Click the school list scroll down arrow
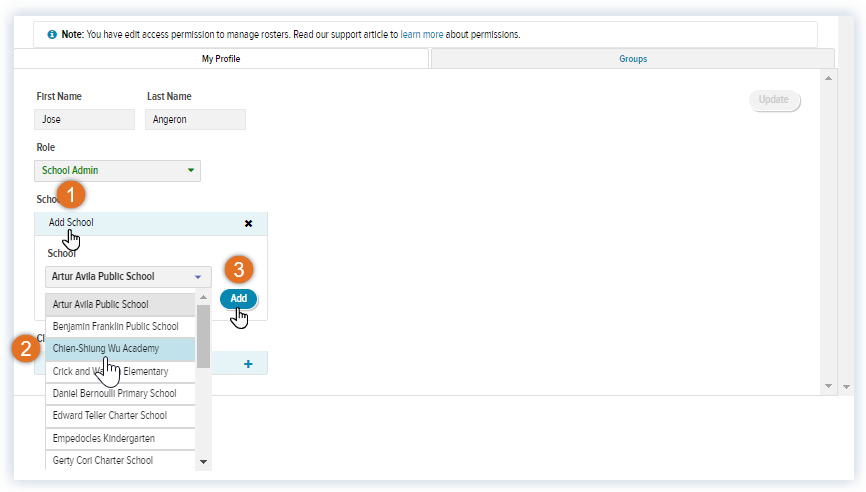866x492 pixels. (x=203, y=462)
